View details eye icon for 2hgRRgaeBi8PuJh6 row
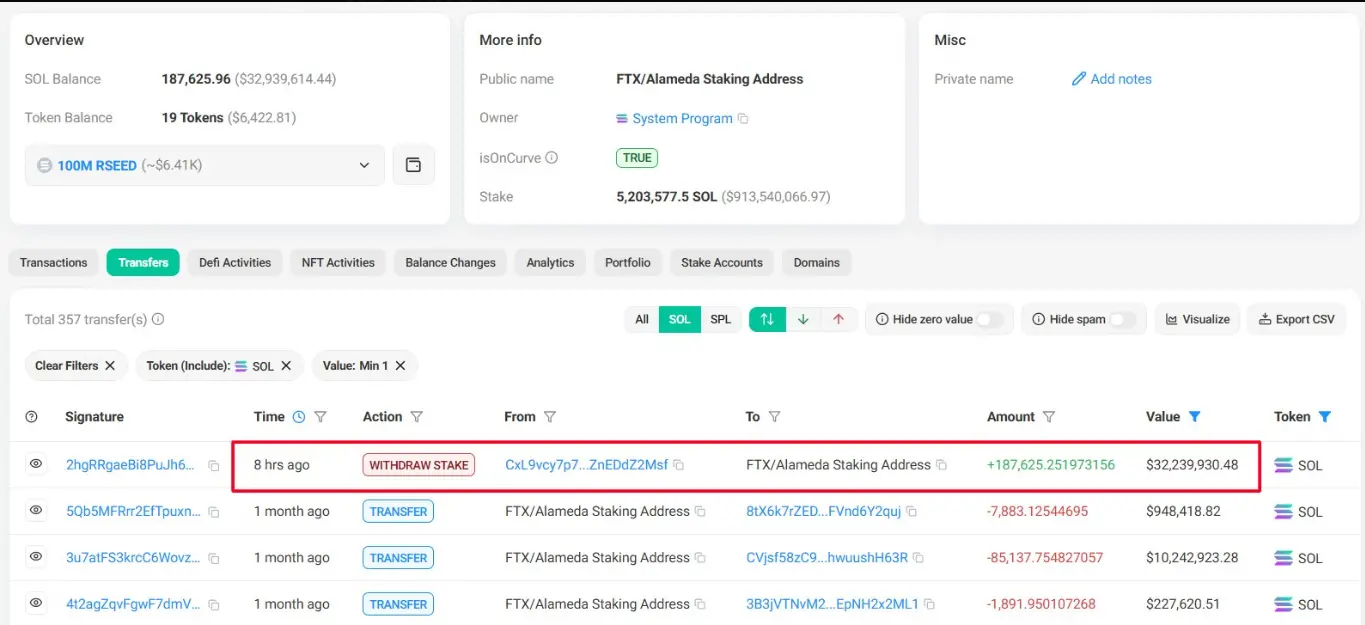Viewport: 1365px width, 625px height. pos(36,464)
